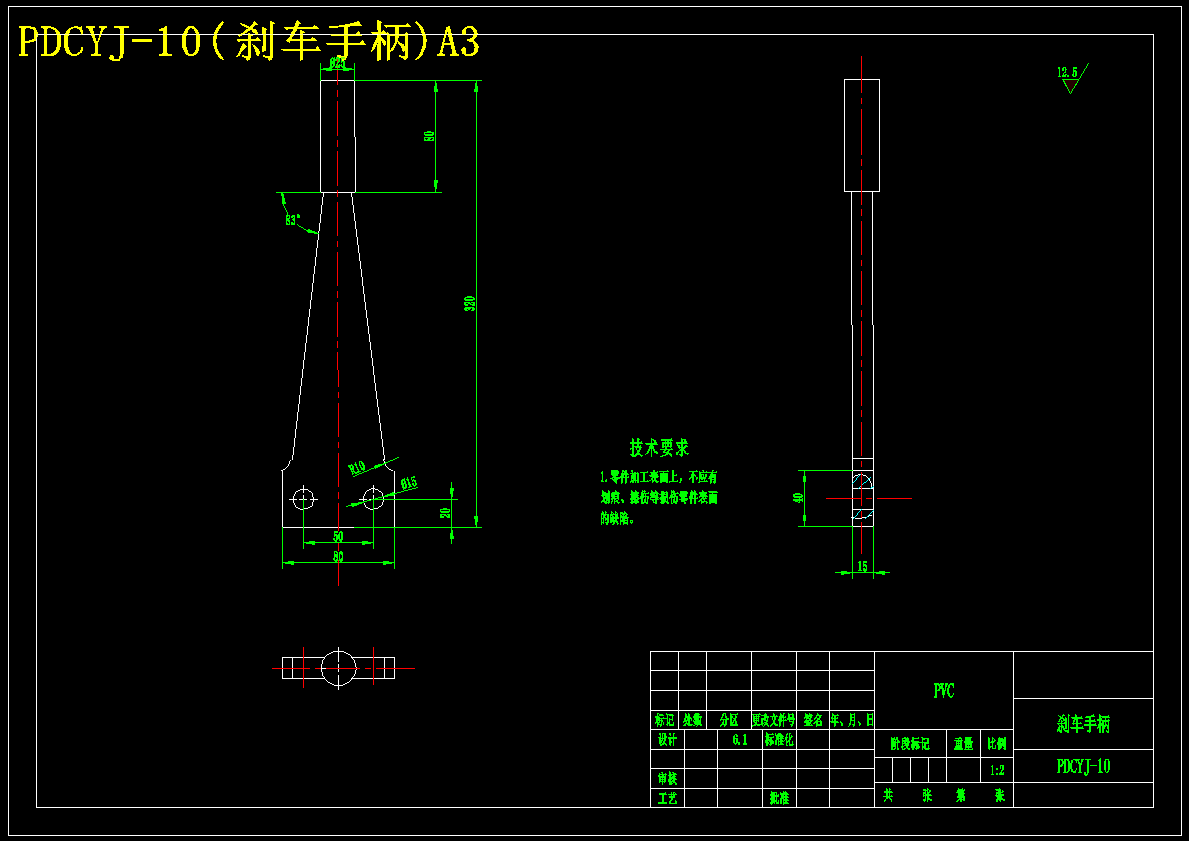The height and width of the screenshot is (841, 1189).
Task: Pick the 40 dimension on side view
Action: tap(798, 498)
